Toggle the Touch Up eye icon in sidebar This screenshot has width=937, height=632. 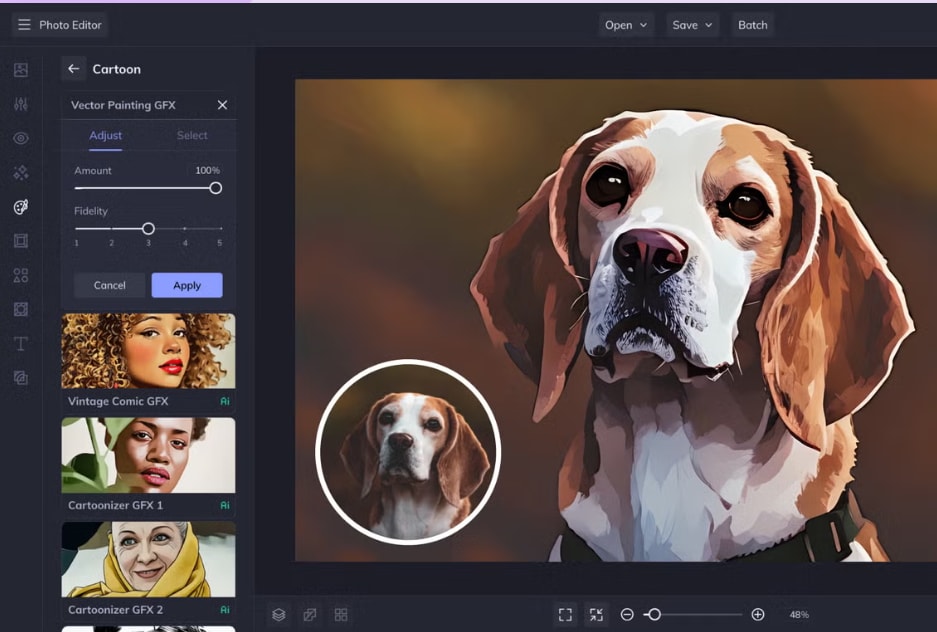(x=21, y=139)
